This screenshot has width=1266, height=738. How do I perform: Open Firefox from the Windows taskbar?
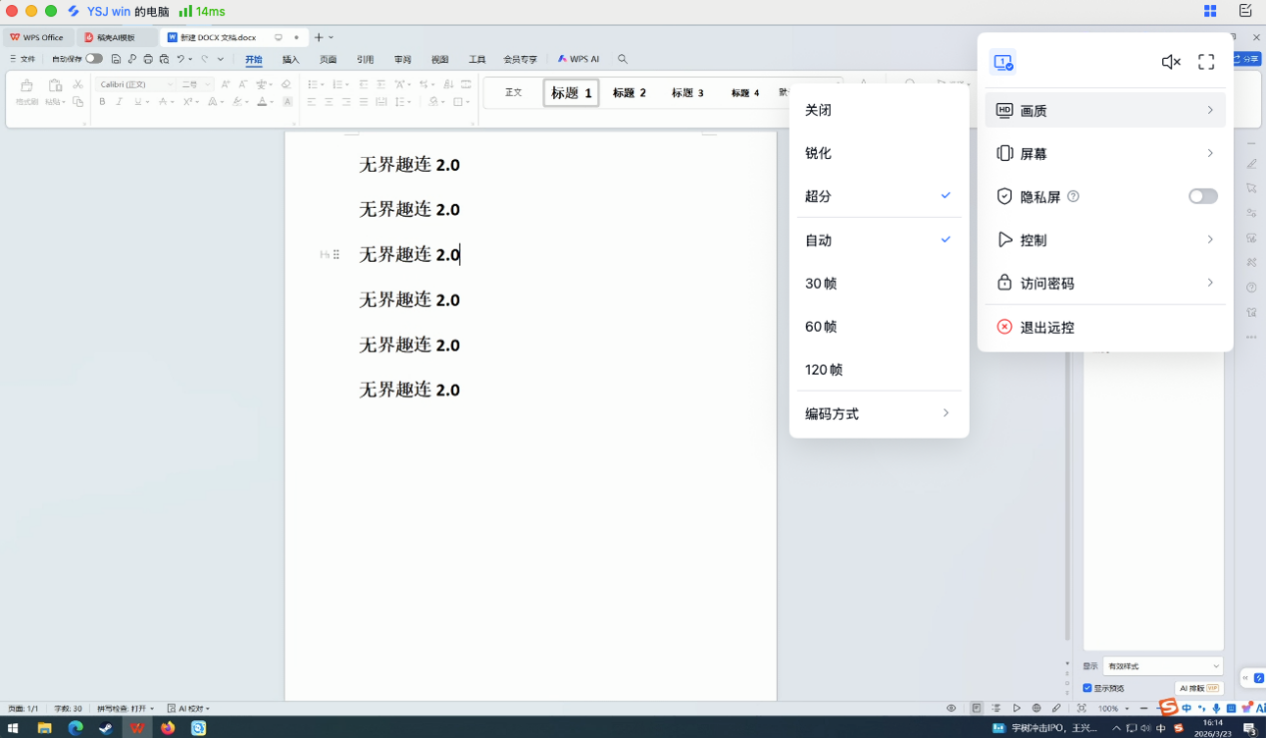[167, 728]
